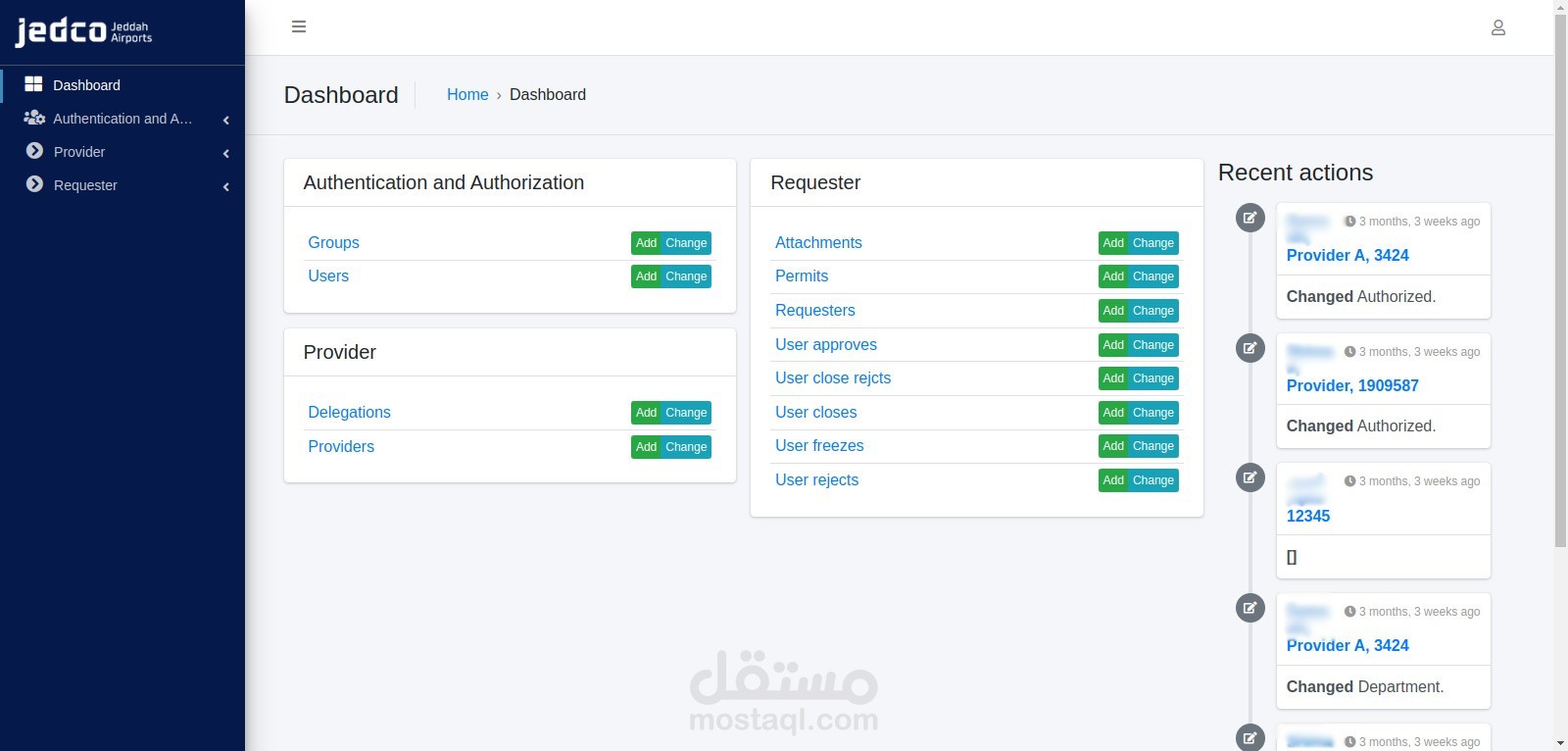Expand the Requester sidebar chevron
This screenshot has height=751, width=1568.
click(226, 186)
